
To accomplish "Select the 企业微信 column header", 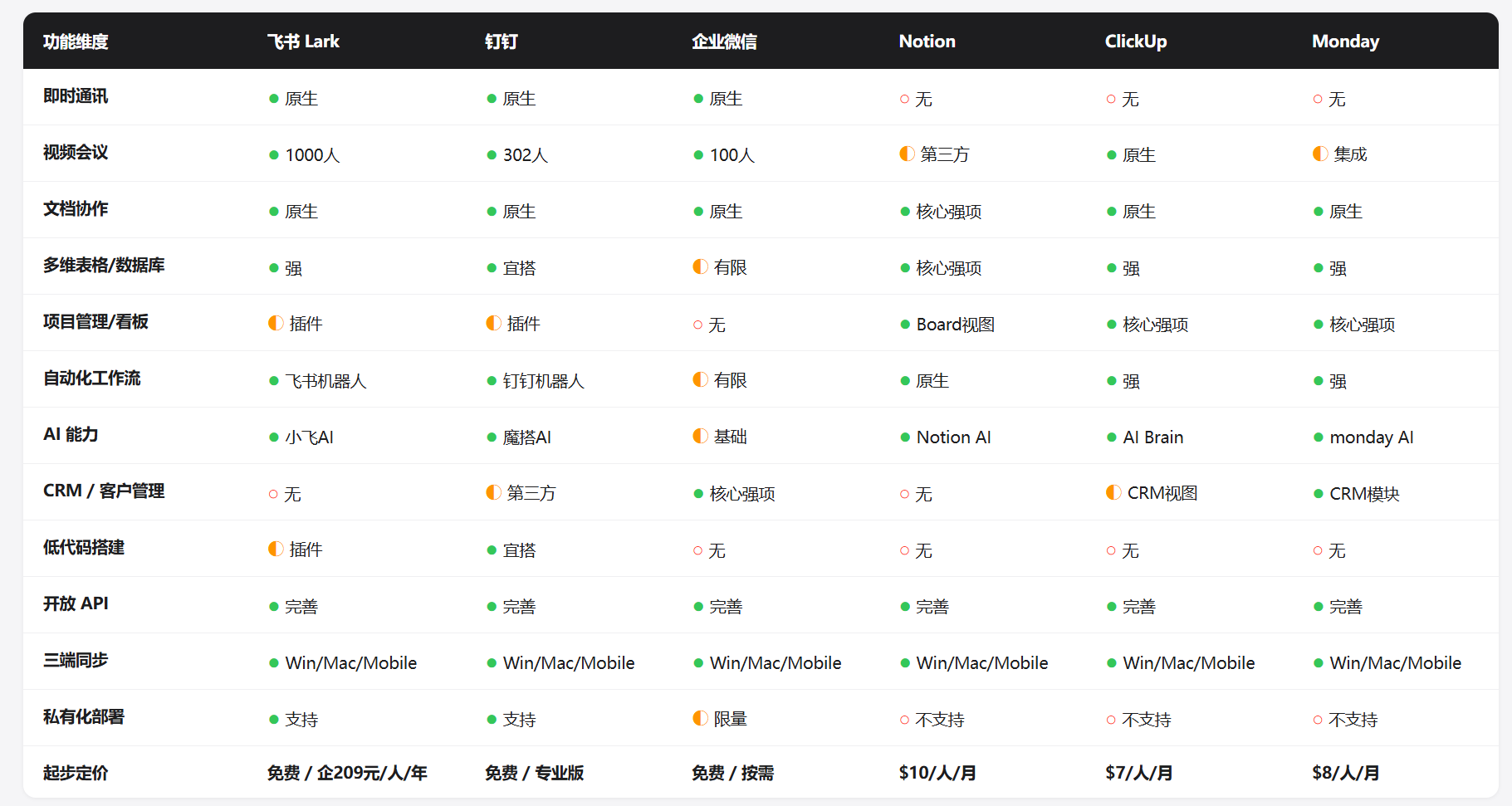I will click(724, 42).
